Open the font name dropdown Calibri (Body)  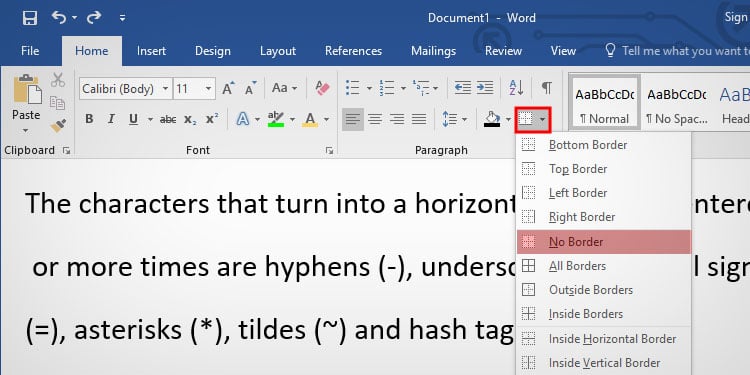click(125, 89)
